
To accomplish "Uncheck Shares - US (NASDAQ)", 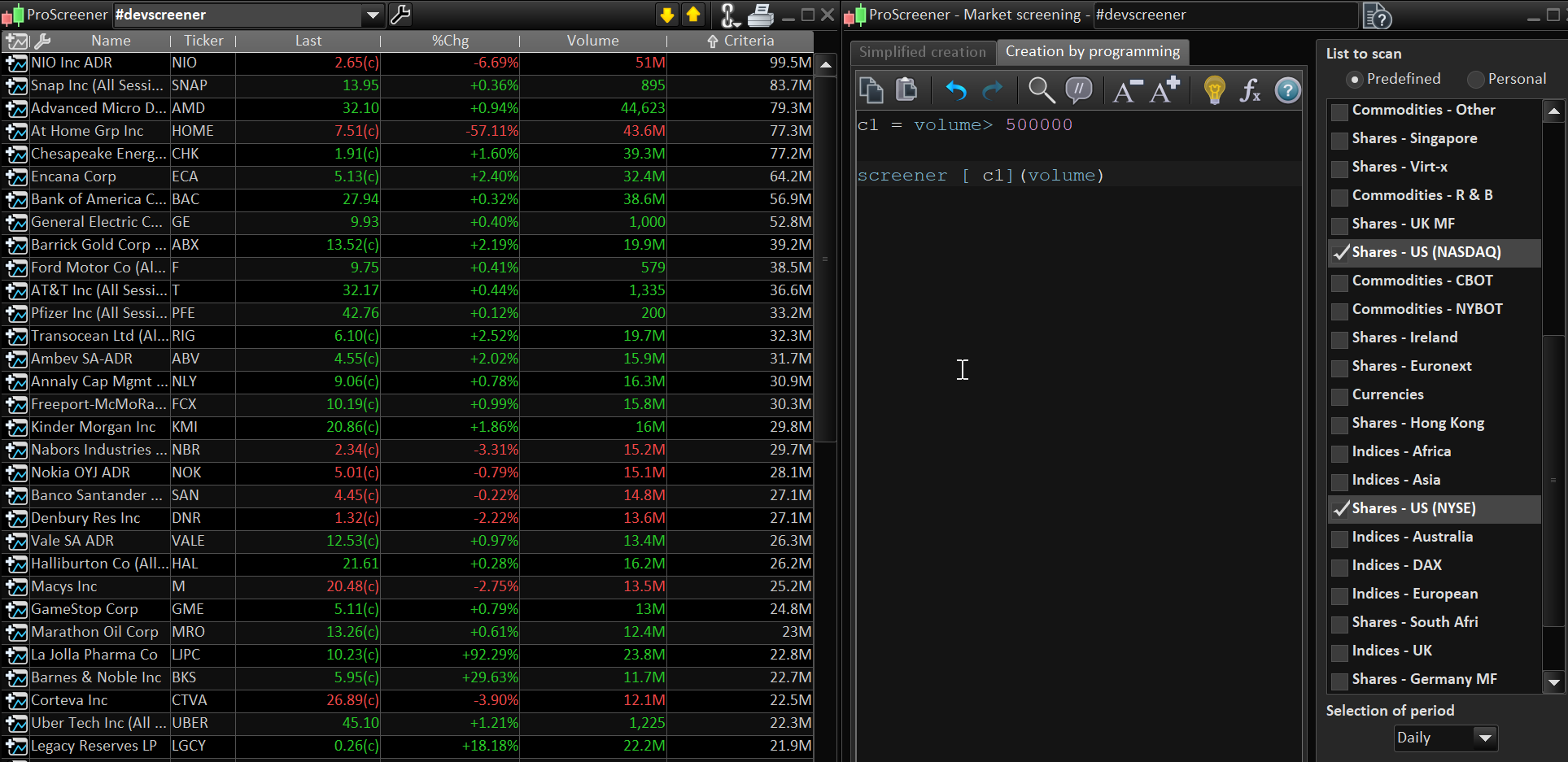I will [x=1339, y=253].
